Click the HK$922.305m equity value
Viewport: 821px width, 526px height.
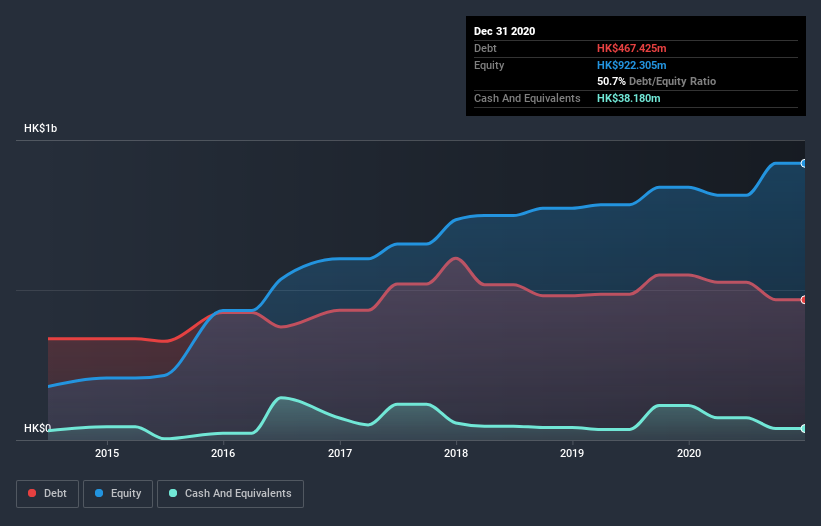(x=631, y=65)
